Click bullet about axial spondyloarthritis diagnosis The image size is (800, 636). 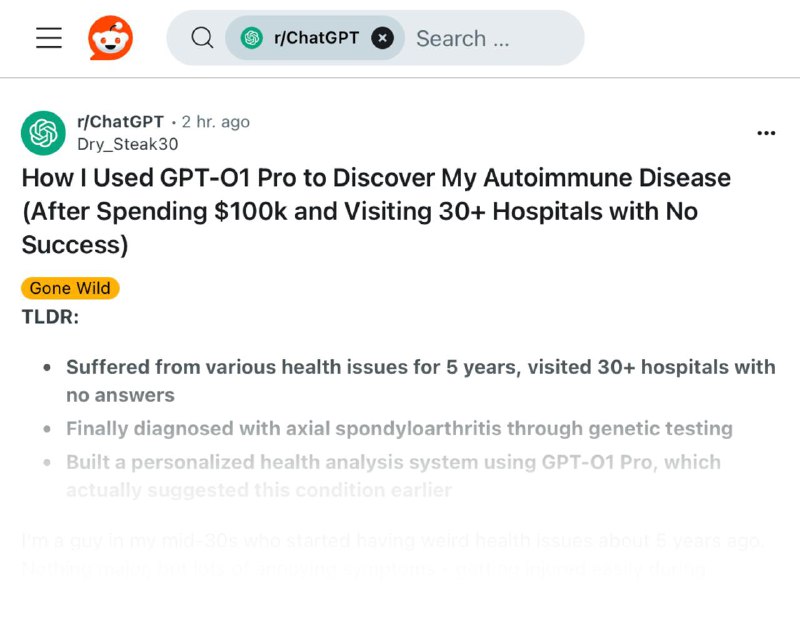[x=399, y=428]
